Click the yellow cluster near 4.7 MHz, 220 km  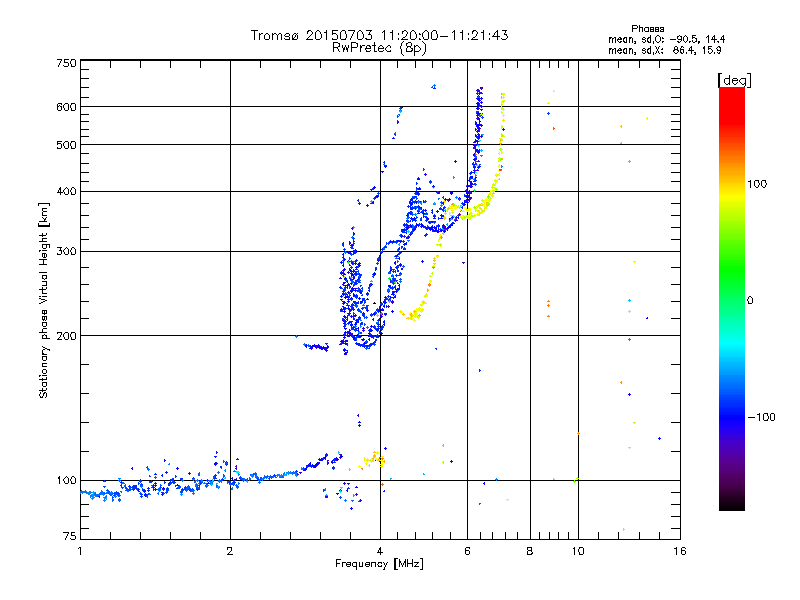(x=412, y=315)
